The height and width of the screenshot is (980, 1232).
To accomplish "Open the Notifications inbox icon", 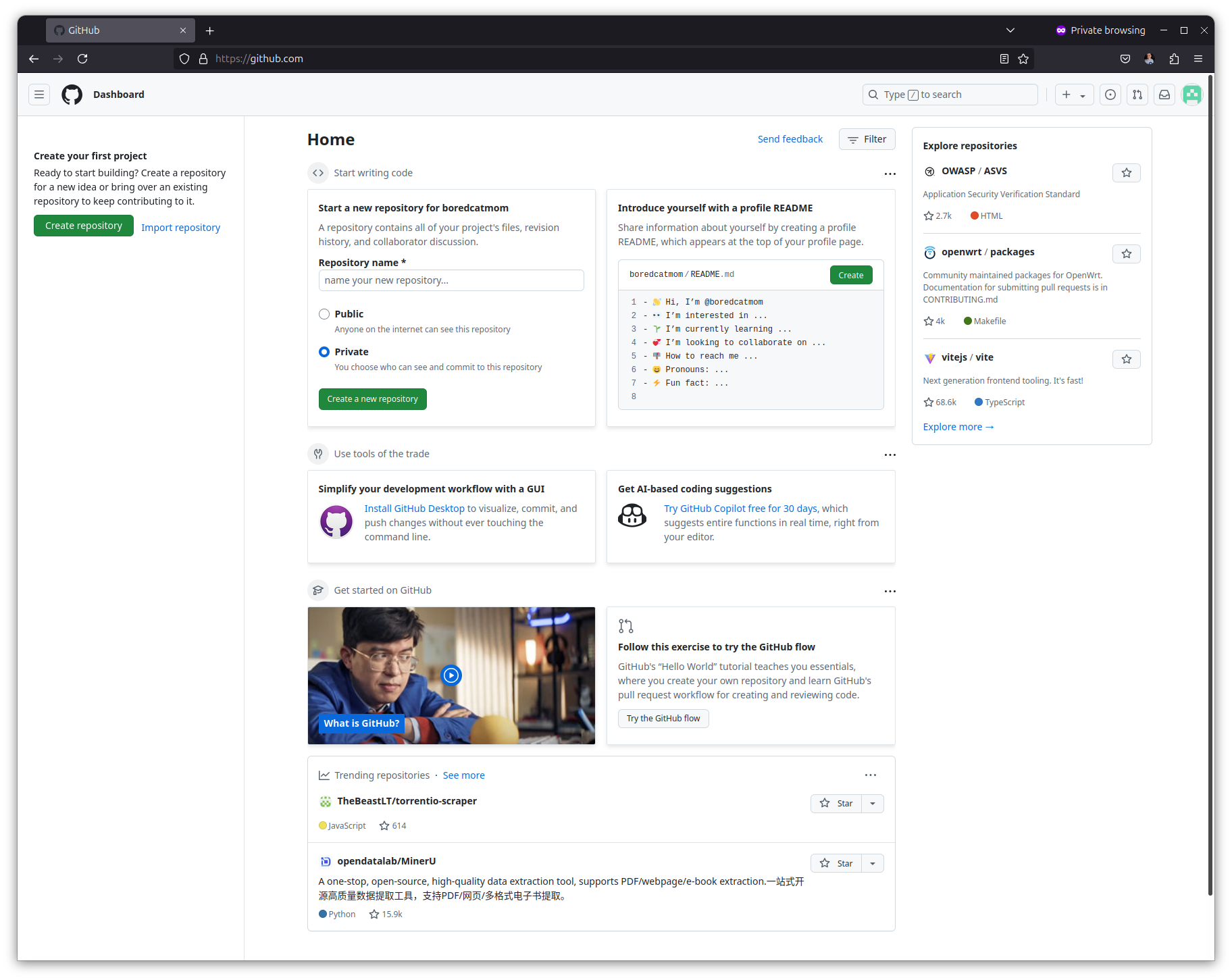I will (x=1164, y=95).
